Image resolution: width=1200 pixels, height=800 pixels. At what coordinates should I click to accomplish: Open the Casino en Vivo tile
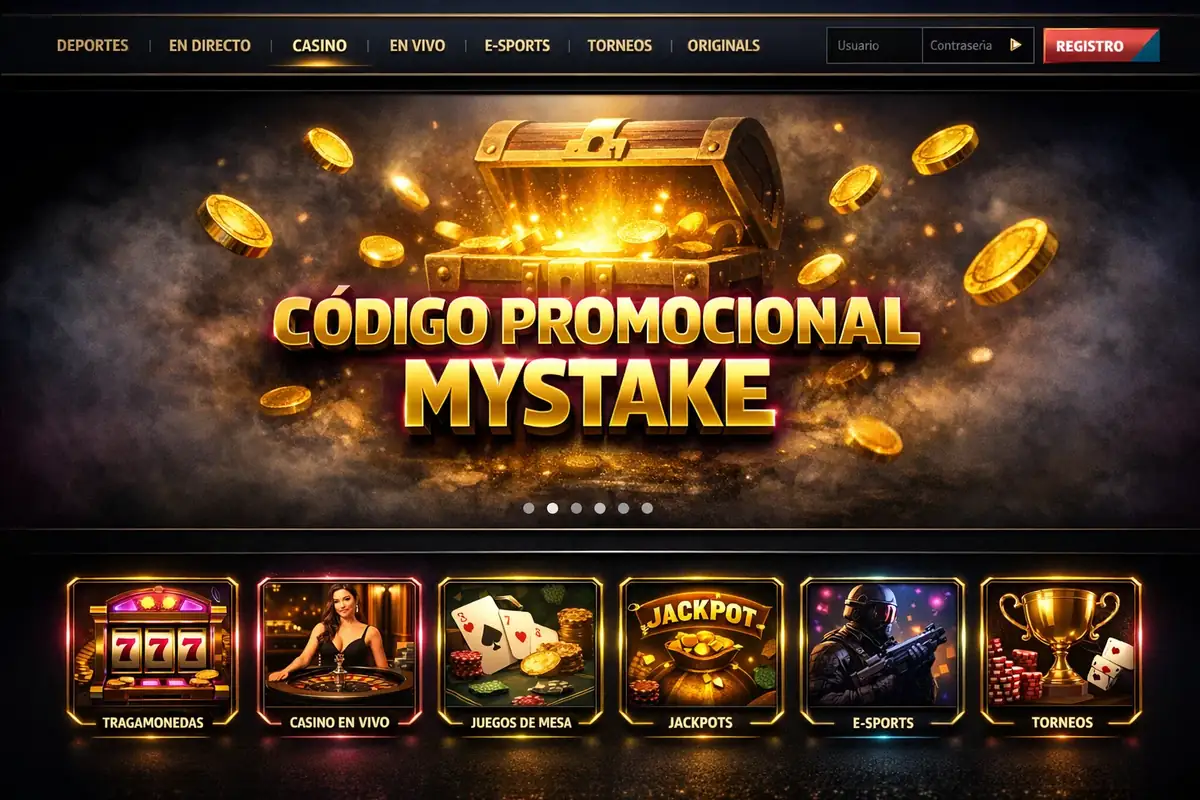tap(339, 651)
